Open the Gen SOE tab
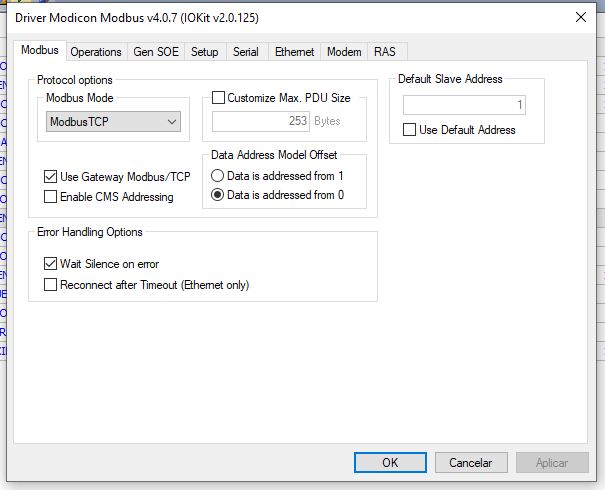 tap(156, 52)
